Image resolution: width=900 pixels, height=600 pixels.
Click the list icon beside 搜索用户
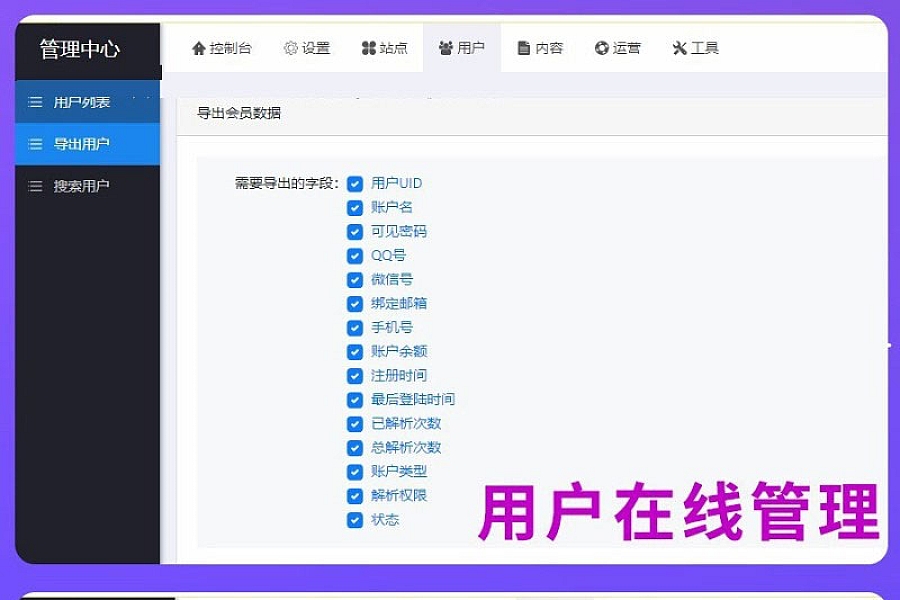pyautogui.click(x=35, y=186)
